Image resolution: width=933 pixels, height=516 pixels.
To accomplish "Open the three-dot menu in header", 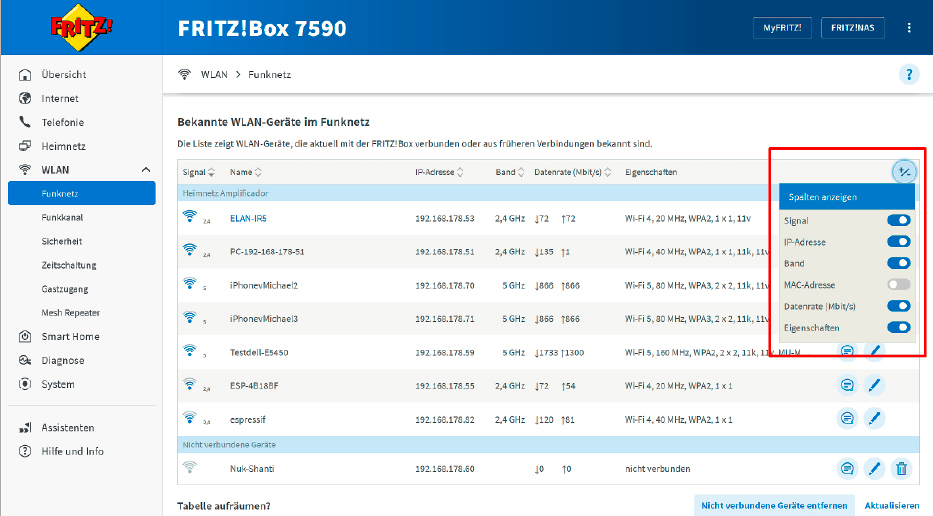I will pyautogui.click(x=909, y=28).
